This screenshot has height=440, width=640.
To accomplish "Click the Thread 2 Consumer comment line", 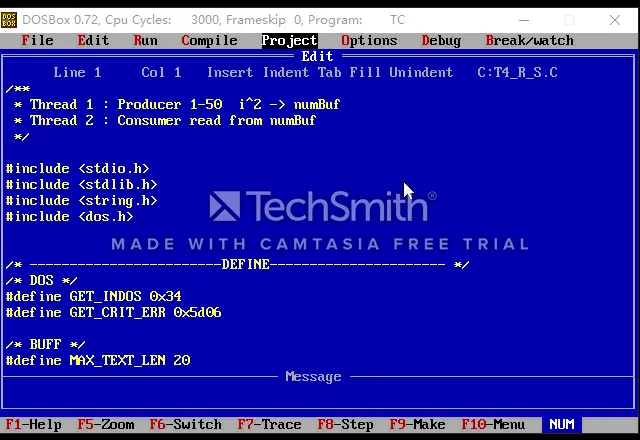I will pyautogui.click(x=165, y=120).
